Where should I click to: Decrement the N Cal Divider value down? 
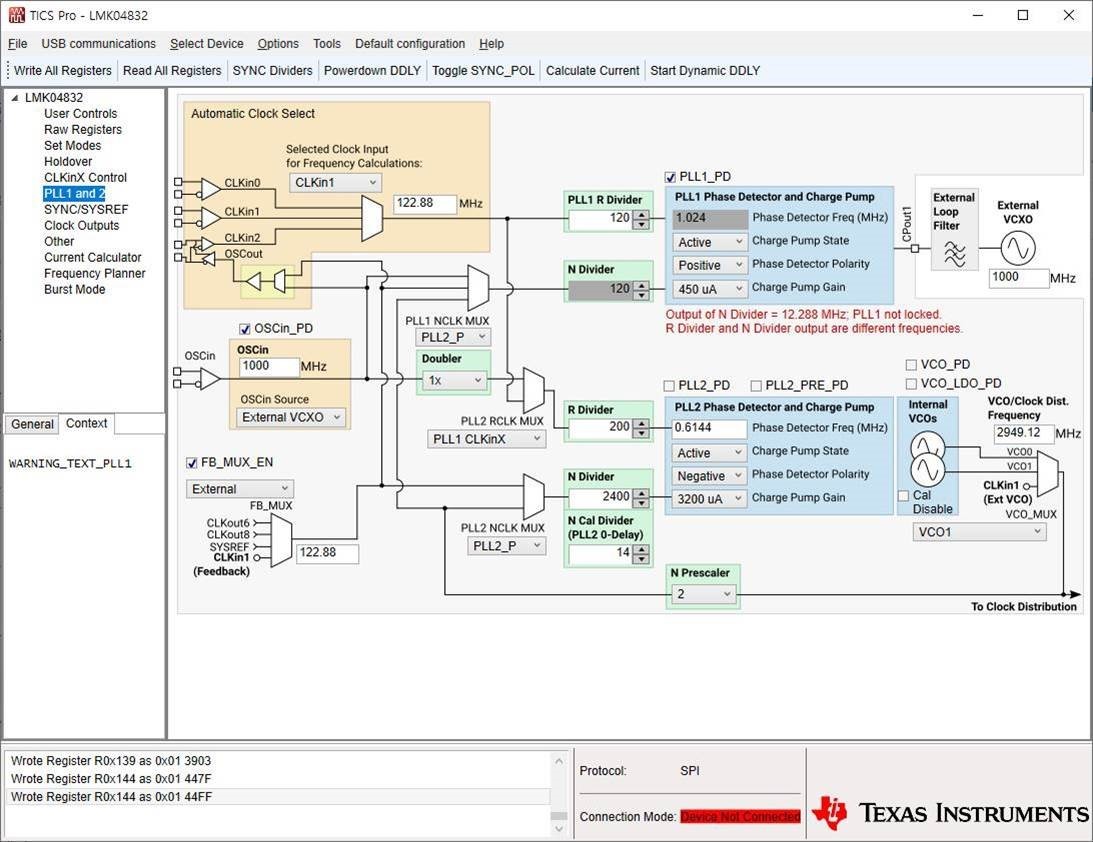641,558
